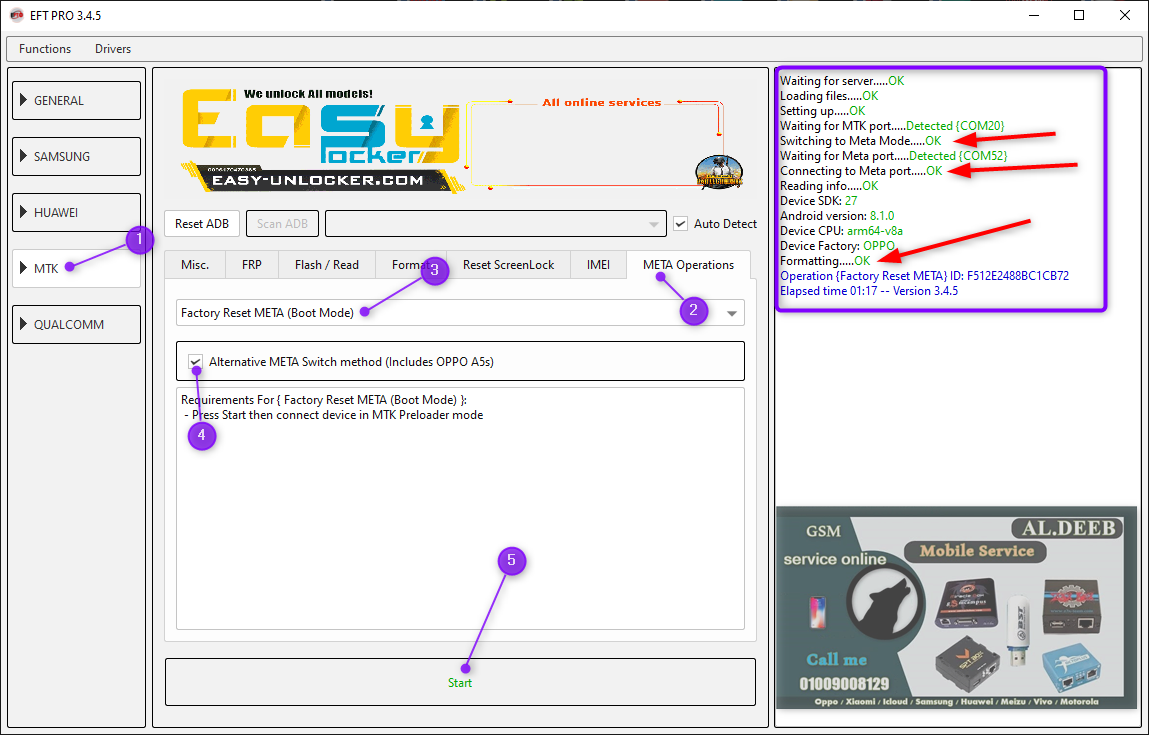Click the 'Android version: 8.1.0' log entry
Screen dimensions: 1149x735
(x=837, y=216)
